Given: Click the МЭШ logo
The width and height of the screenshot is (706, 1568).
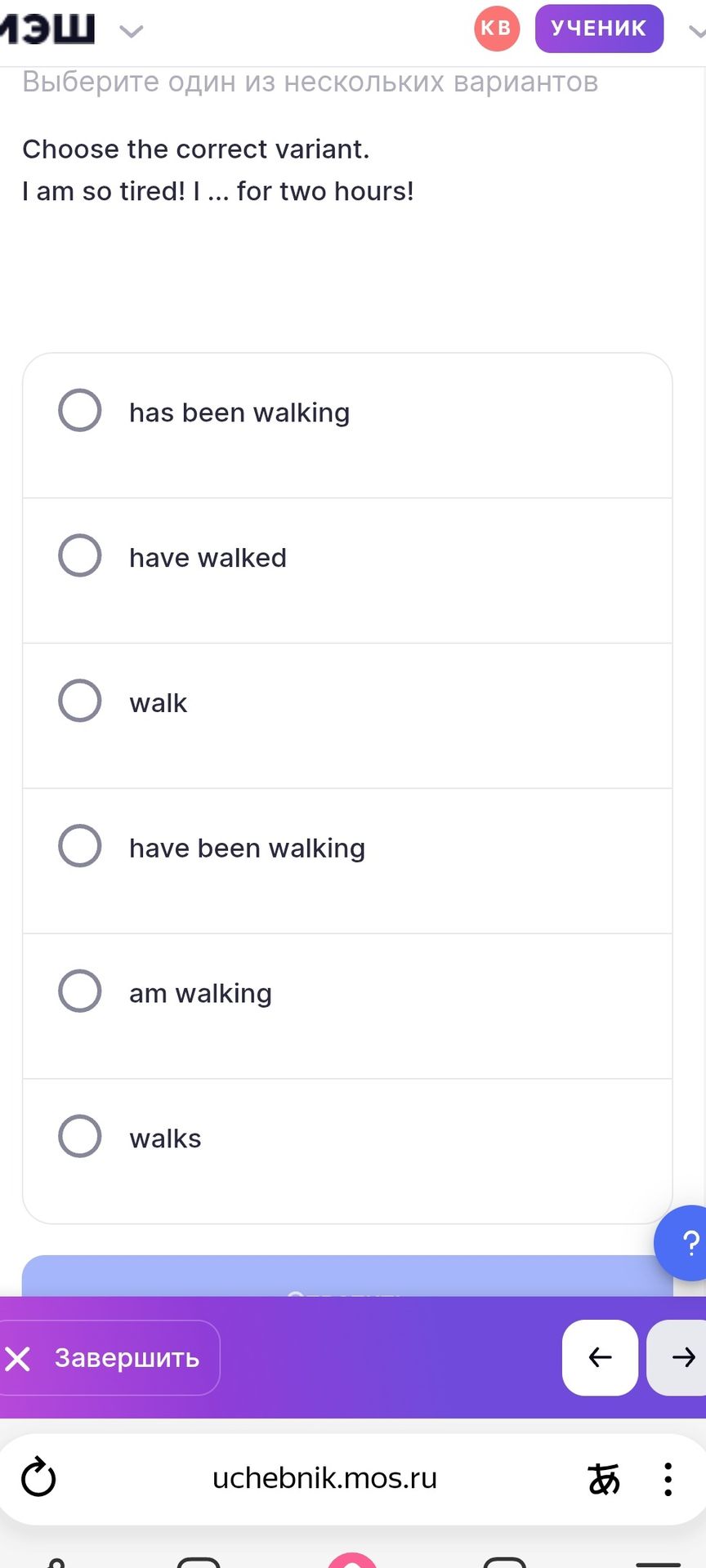Looking at the screenshot, I should click(x=47, y=29).
